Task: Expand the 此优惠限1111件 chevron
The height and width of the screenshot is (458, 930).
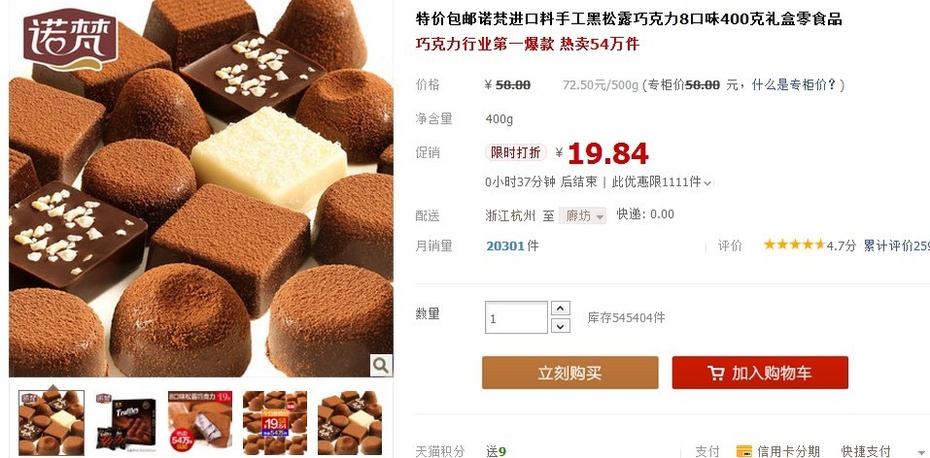Action: pos(707,183)
